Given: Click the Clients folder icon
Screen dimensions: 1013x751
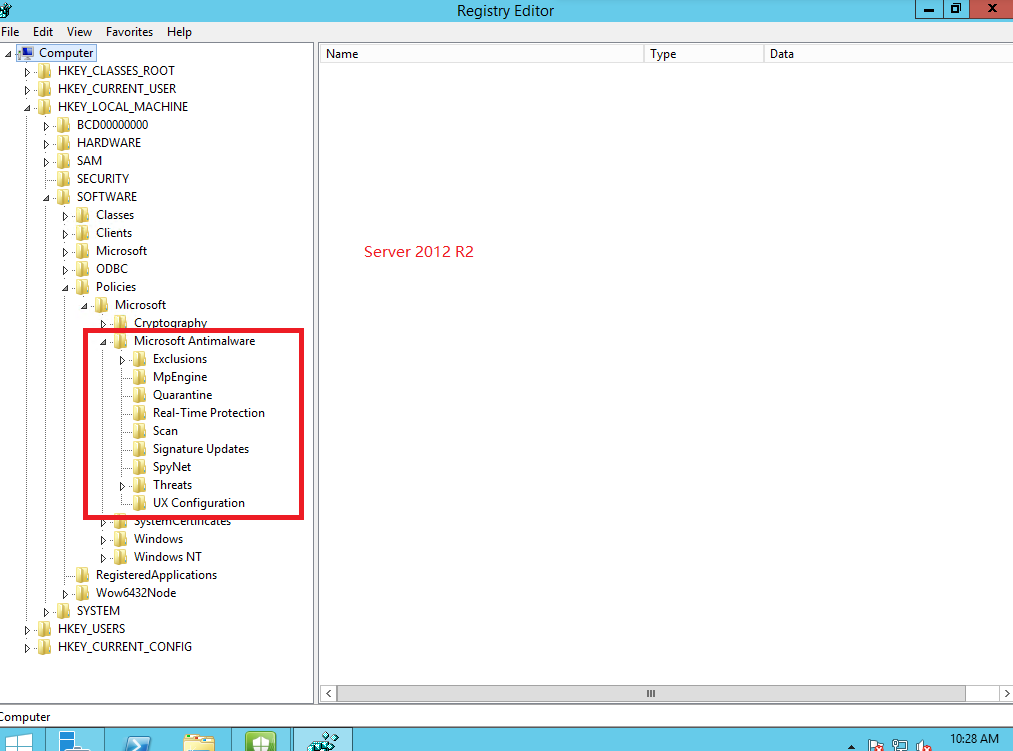Looking at the screenshot, I should [82, 233].
